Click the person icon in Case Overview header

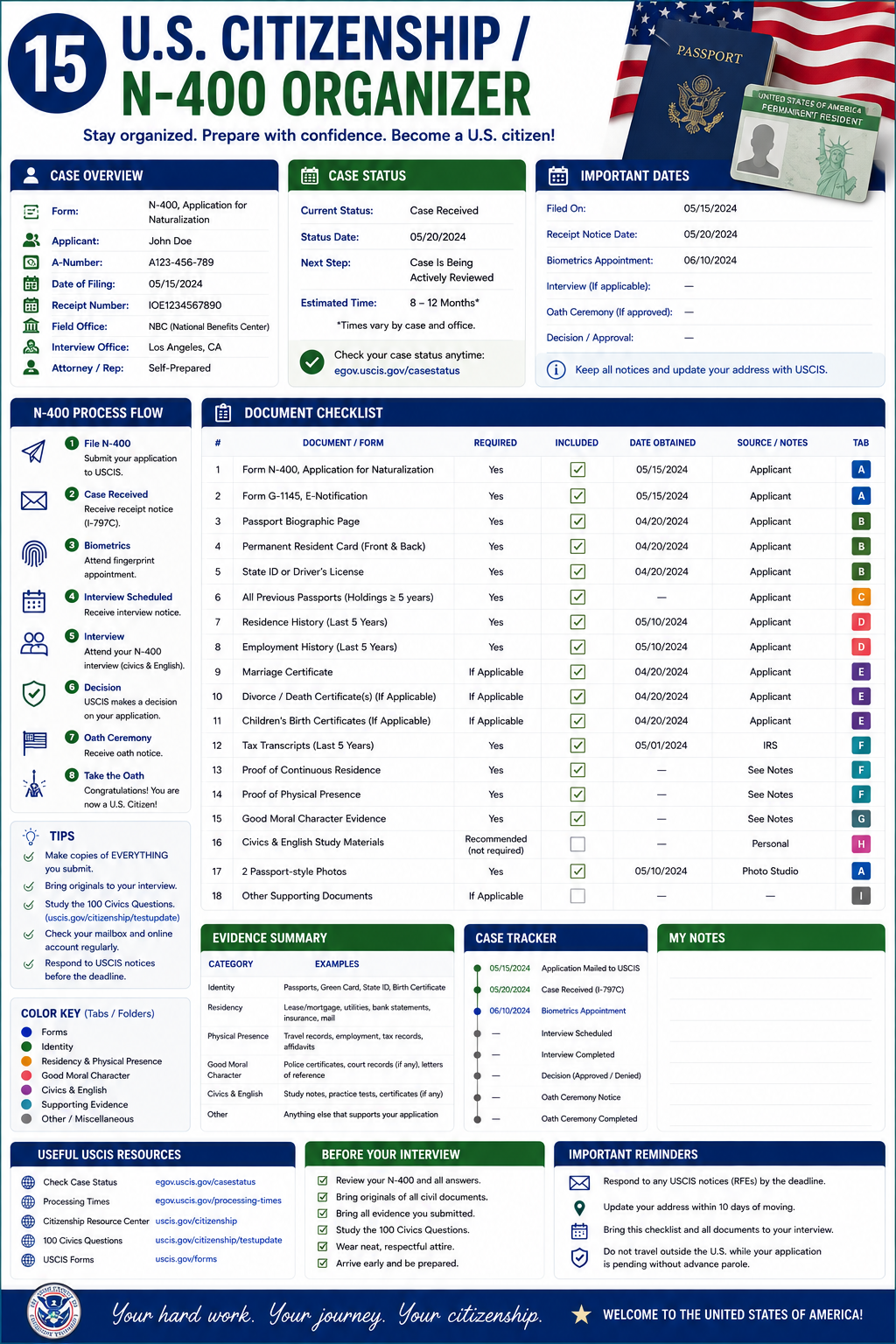pyautogui.click(x=31, y=175)
